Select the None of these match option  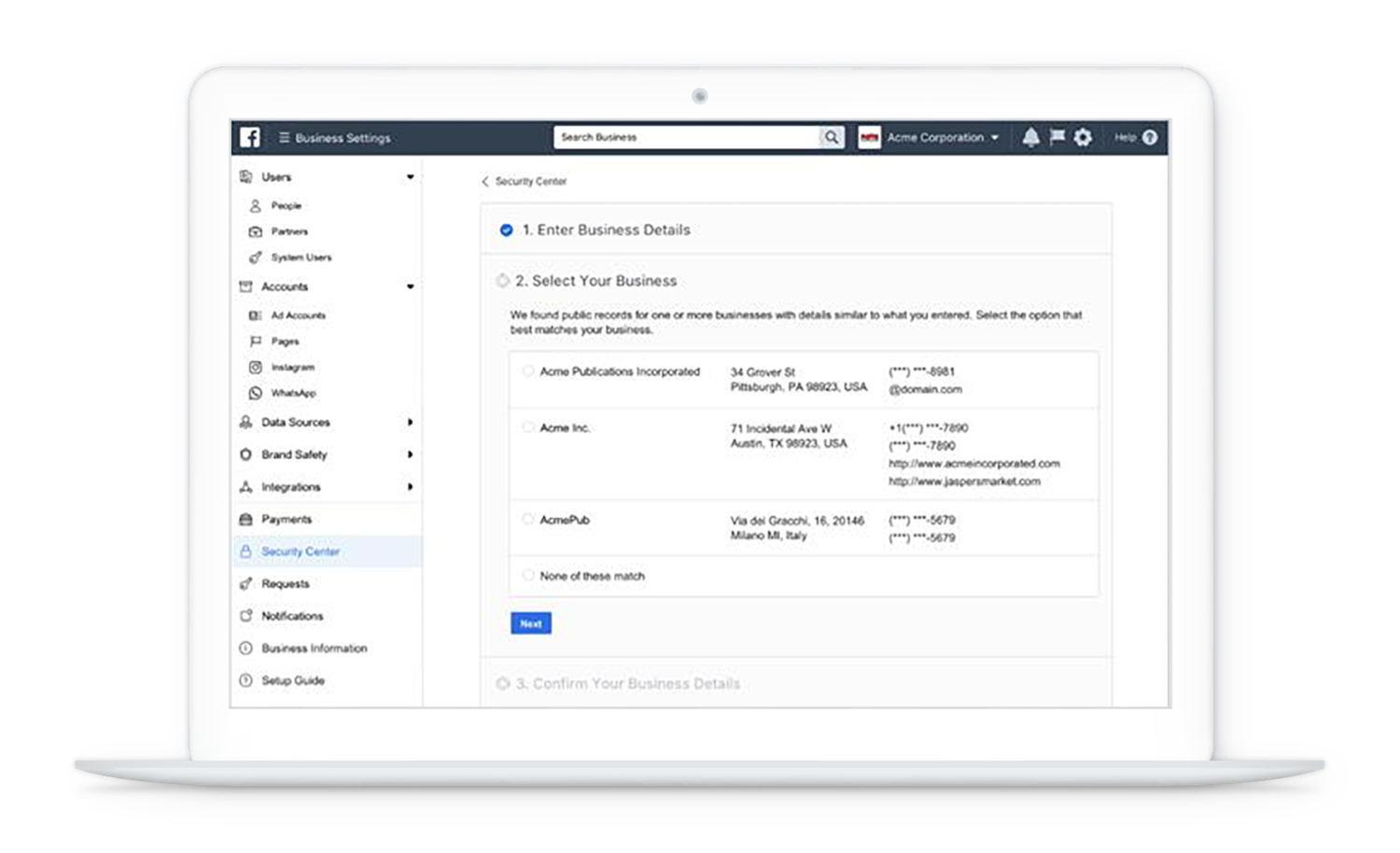point(528,575)
